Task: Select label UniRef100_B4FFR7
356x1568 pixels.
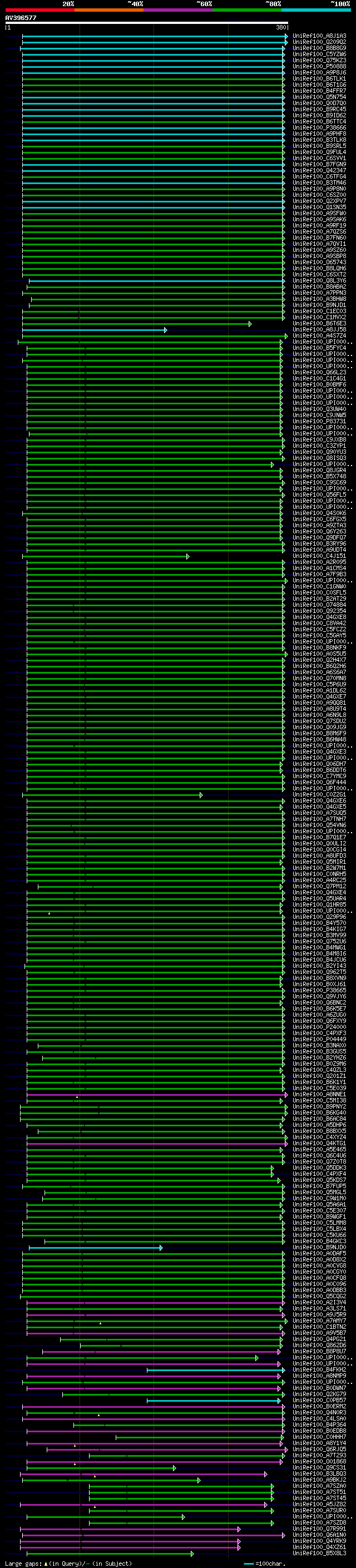Action: pyautogui.click(x=319, y=91)
